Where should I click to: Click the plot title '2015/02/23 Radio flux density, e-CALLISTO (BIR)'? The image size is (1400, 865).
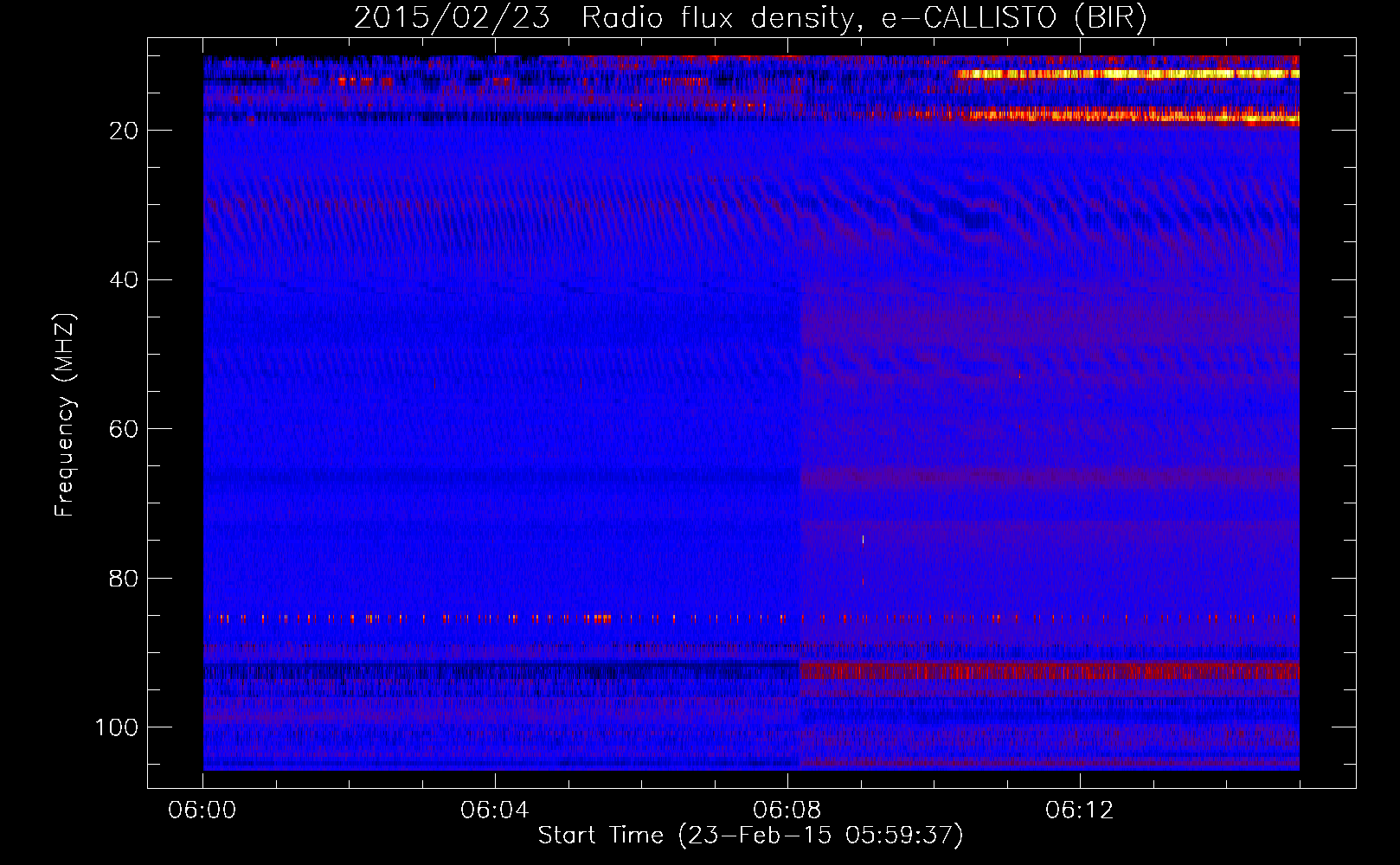[750, 17]
